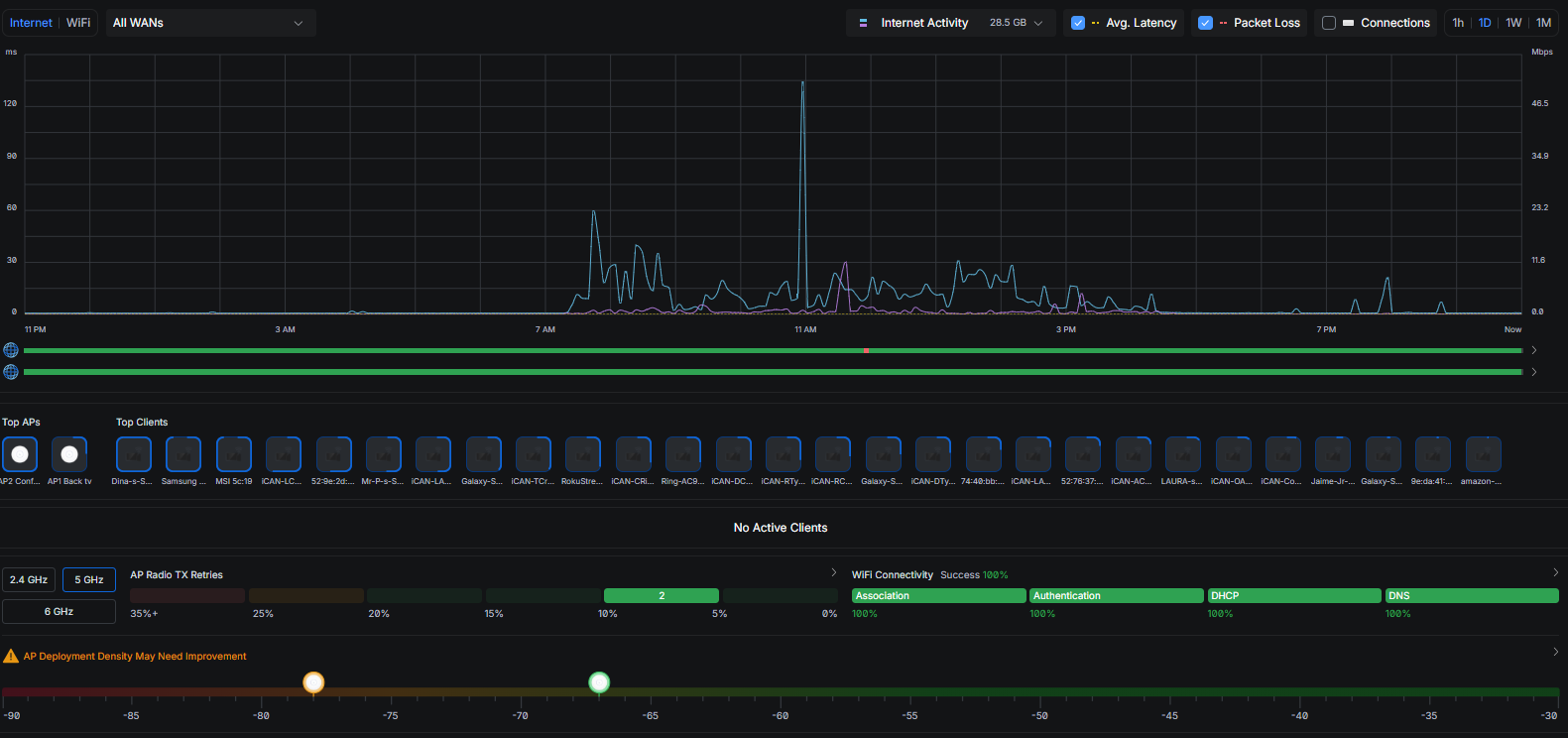Select the 2.4 GHz band button
The image size is (1568, 738).
click(x=29, y=580)
